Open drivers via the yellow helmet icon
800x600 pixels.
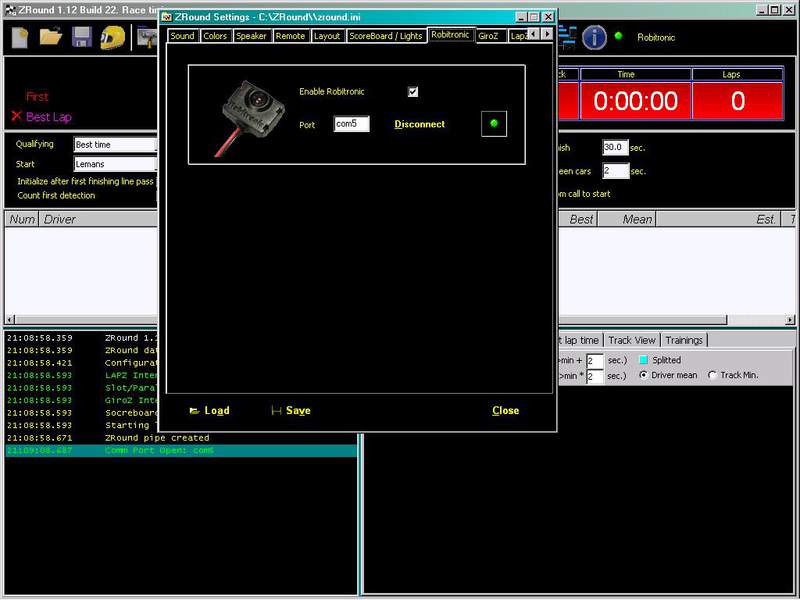[x=112, y=38]
